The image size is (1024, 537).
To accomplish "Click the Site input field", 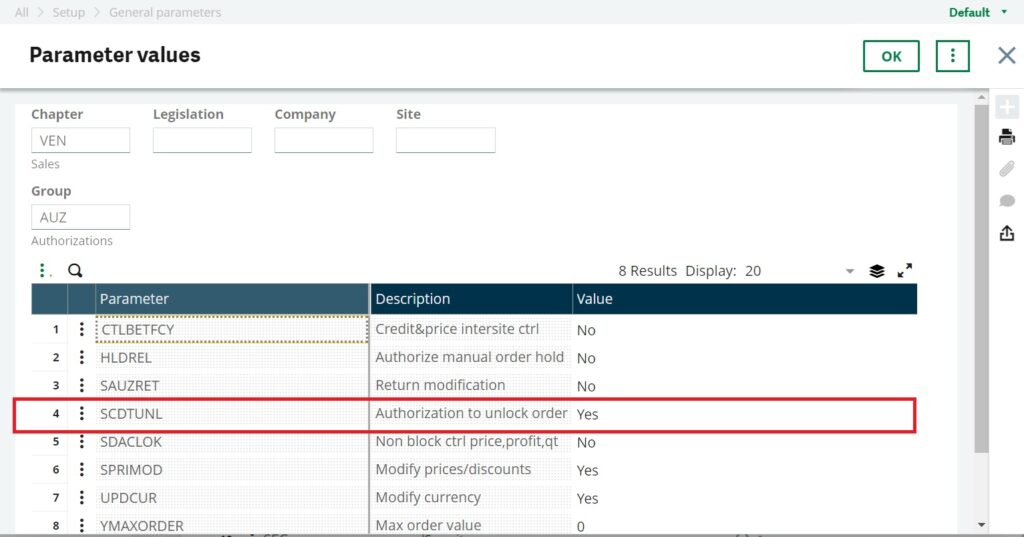I will pyautogui.click(x=445, y=140).
